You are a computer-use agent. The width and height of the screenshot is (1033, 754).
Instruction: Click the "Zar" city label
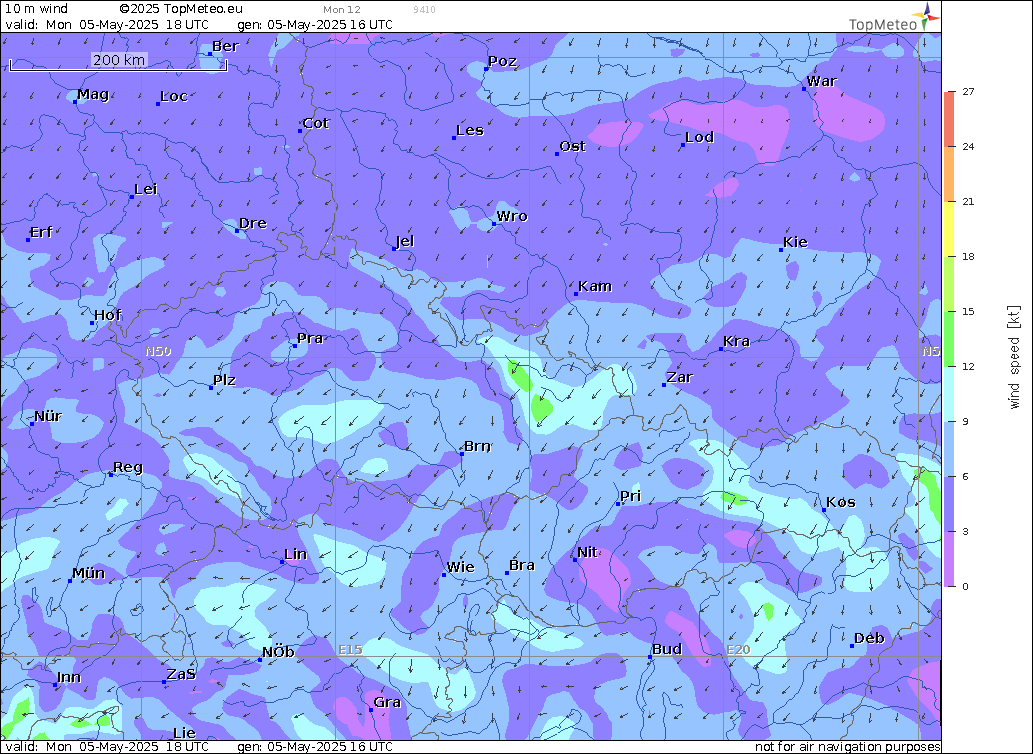[680, 377]
